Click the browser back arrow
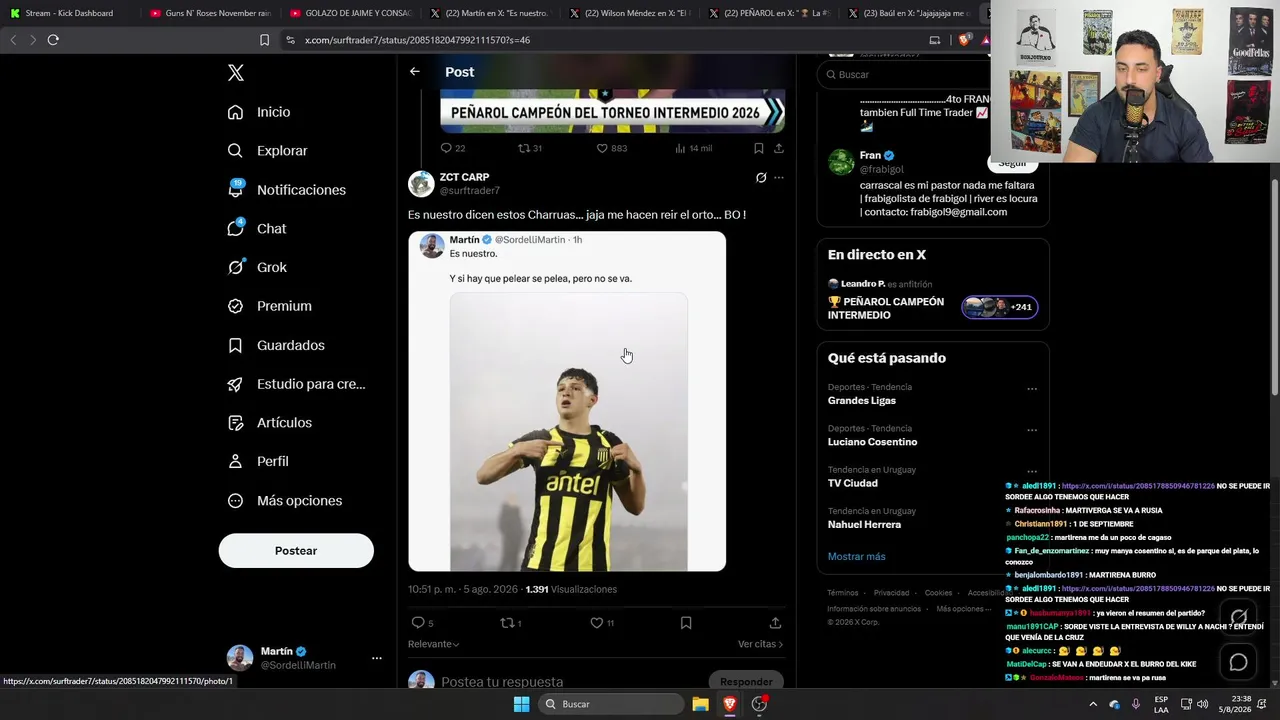The image size is (1280, 720). click(x=13, y=40)
